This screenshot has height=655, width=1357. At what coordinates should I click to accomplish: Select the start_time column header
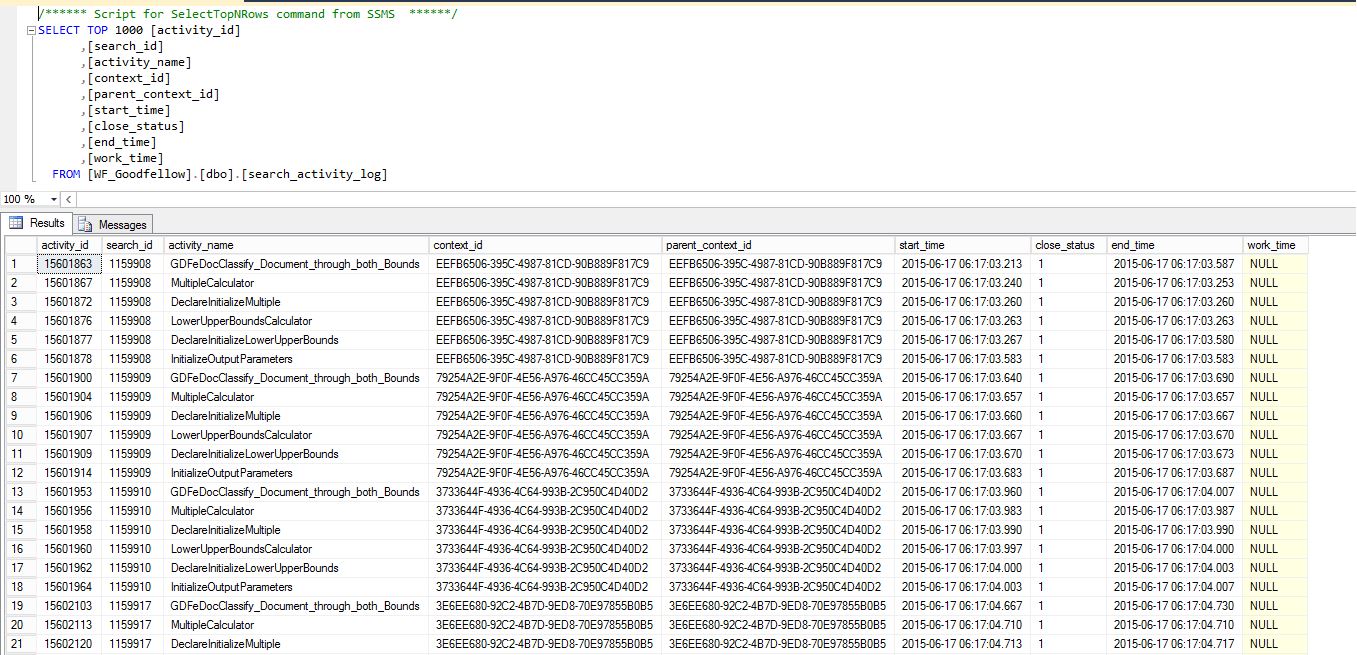(963, 245)
